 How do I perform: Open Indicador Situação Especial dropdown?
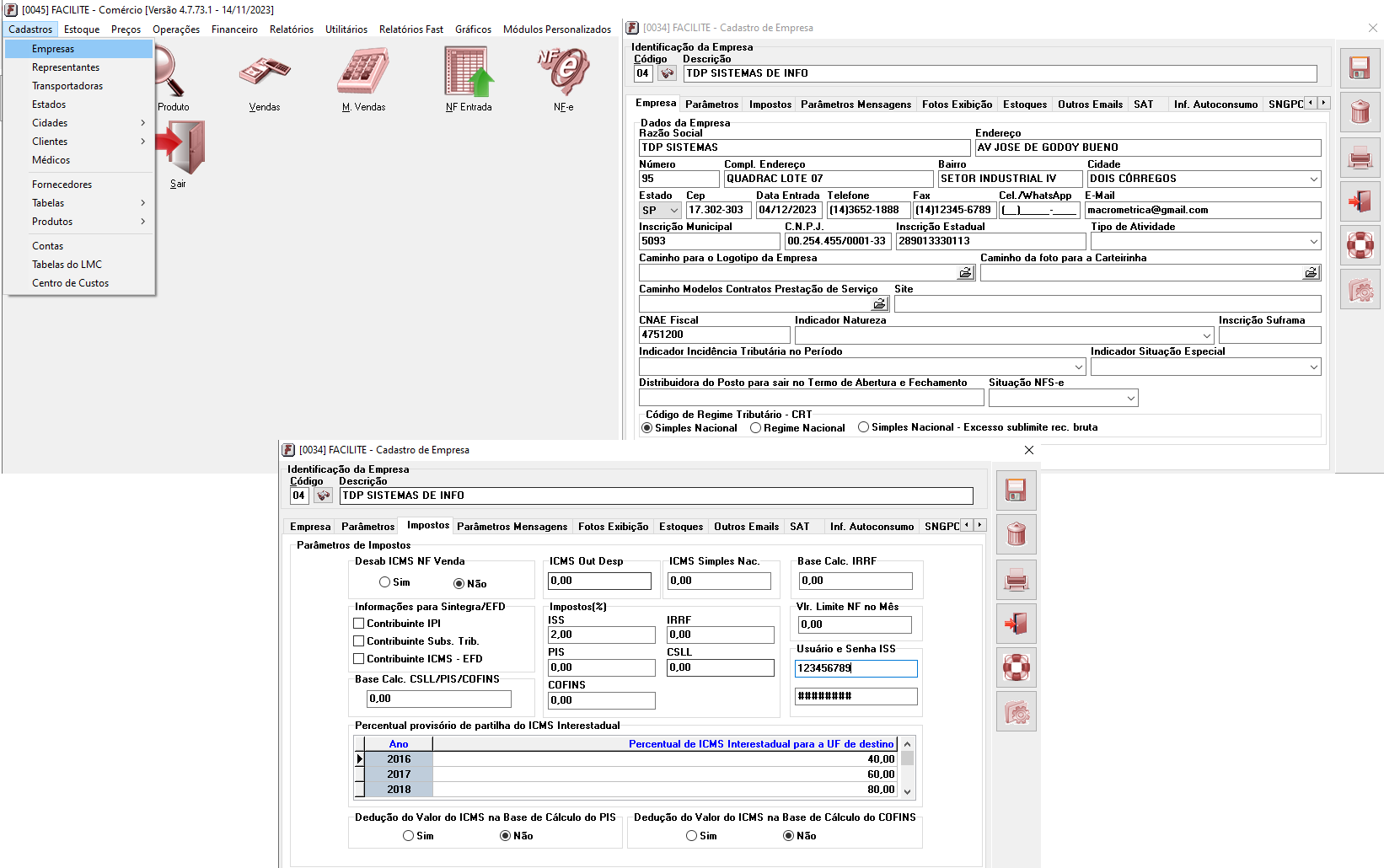click(1313, 367)
